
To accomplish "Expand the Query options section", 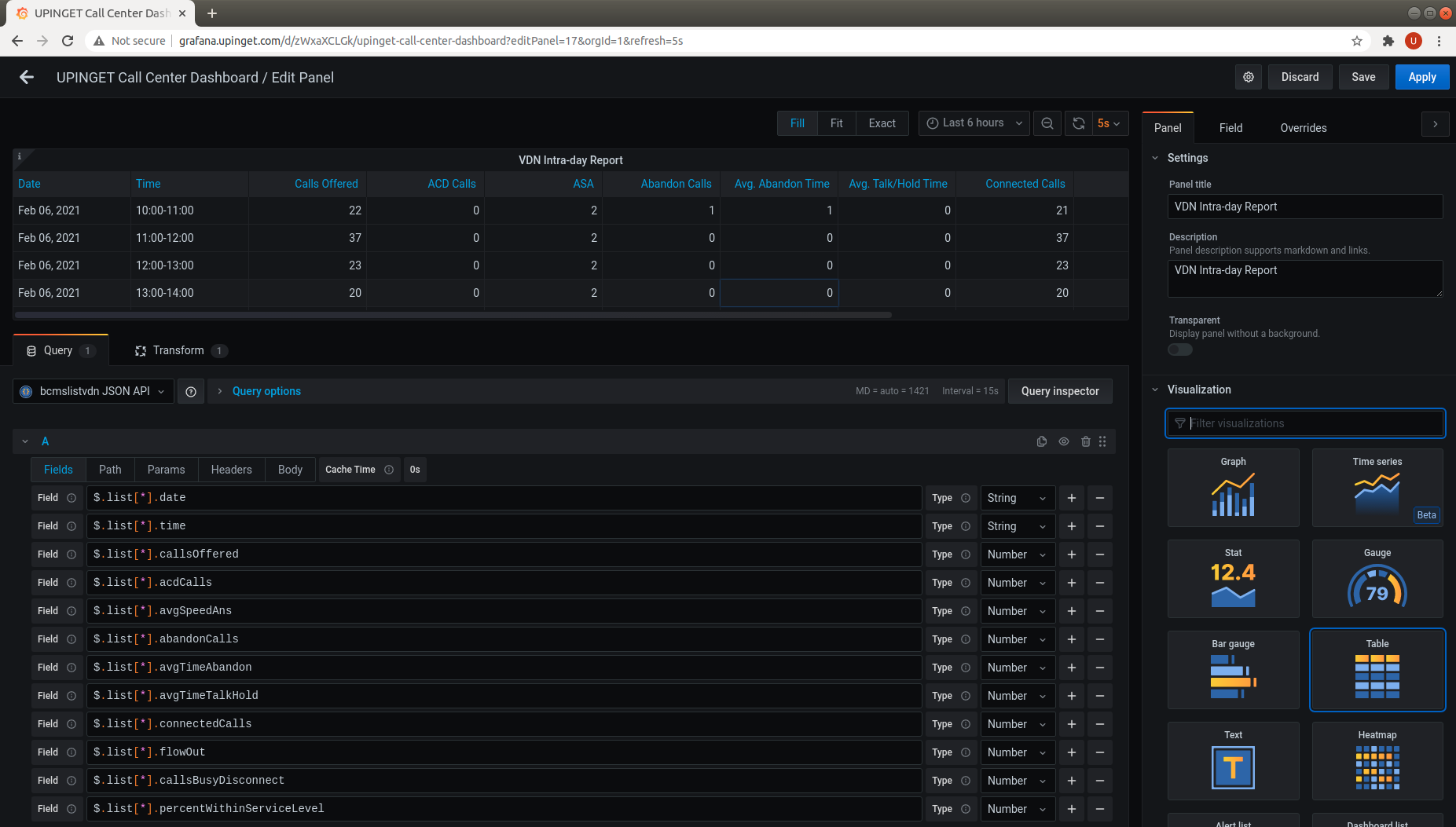I will tap(266, 391).
